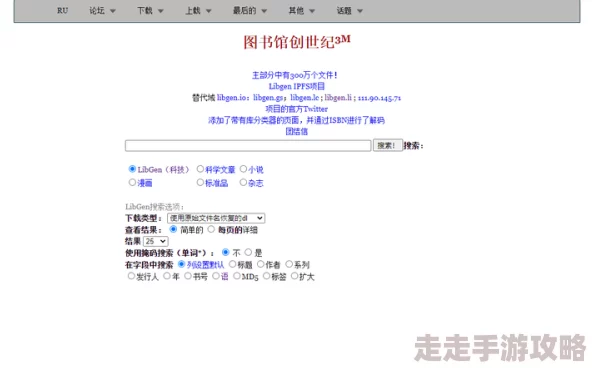Select the 标准品 radio button
The image size is (594, 372).
tap(200, 183)
